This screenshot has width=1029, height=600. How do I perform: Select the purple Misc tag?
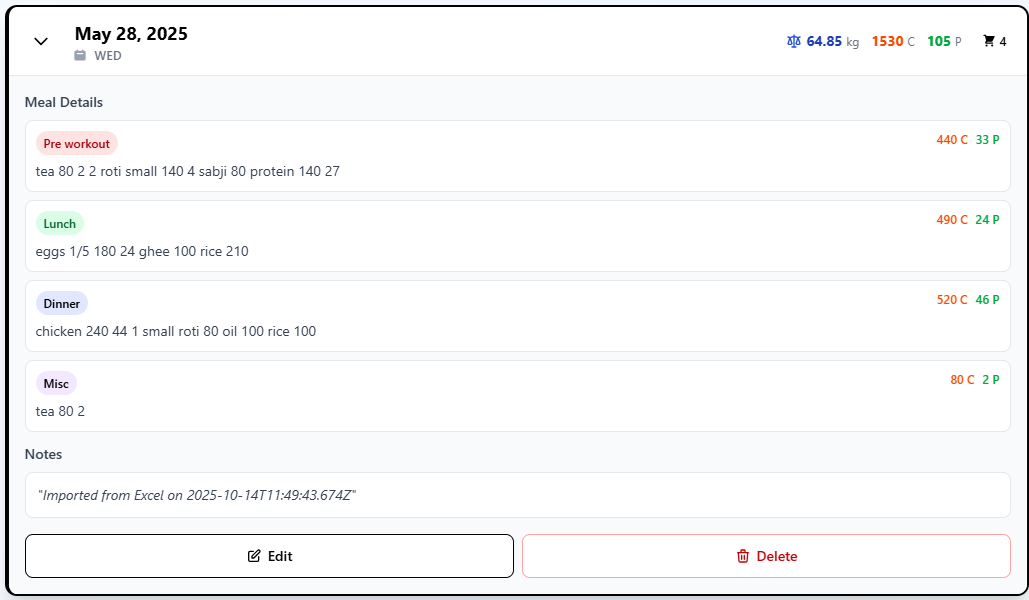[x=56, y=383]
